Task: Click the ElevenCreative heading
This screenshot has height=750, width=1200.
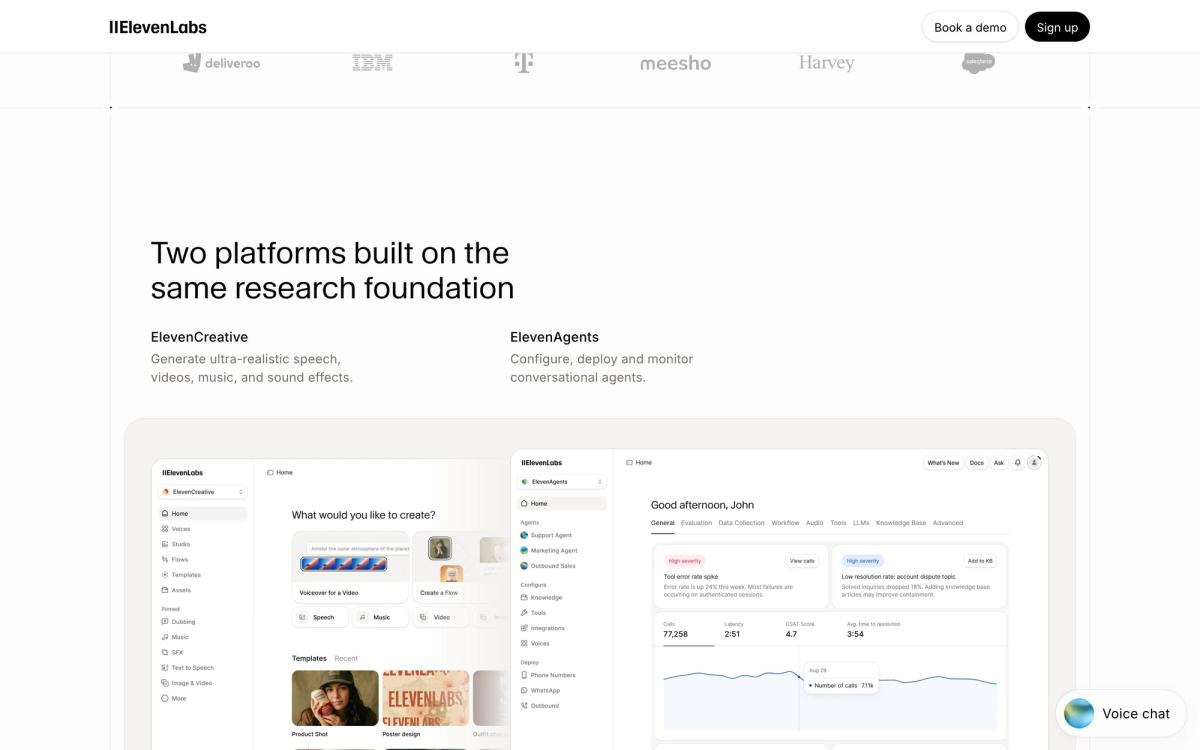Action: coord(199,337)
